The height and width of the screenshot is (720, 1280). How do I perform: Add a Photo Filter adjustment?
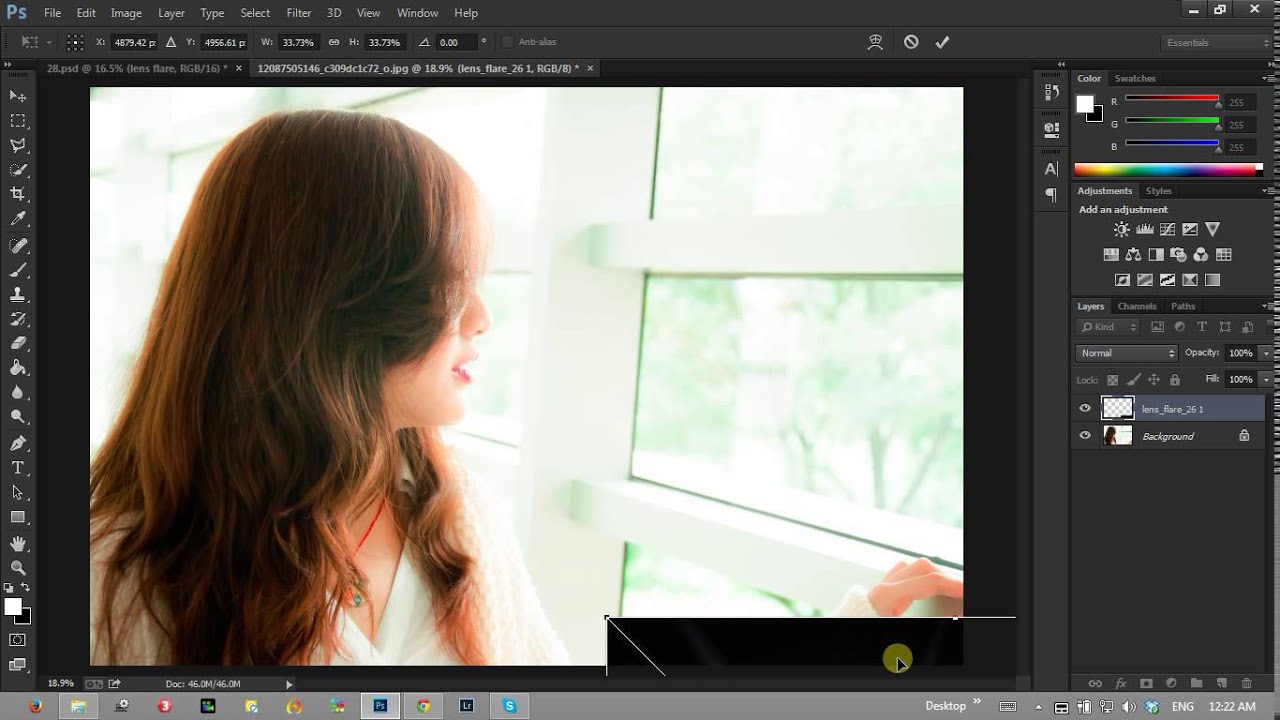(1178, 255)
